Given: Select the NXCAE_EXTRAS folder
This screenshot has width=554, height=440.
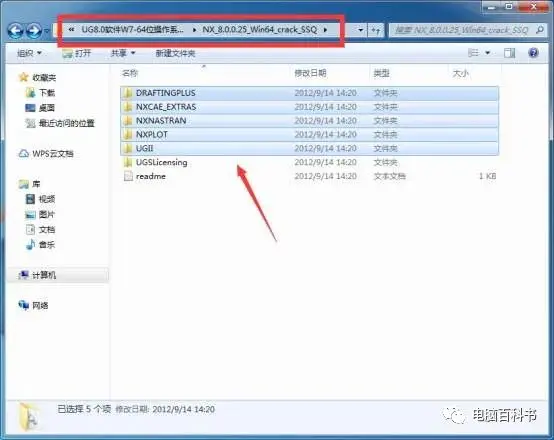Looking at the screenshot, I should point(310,107).
